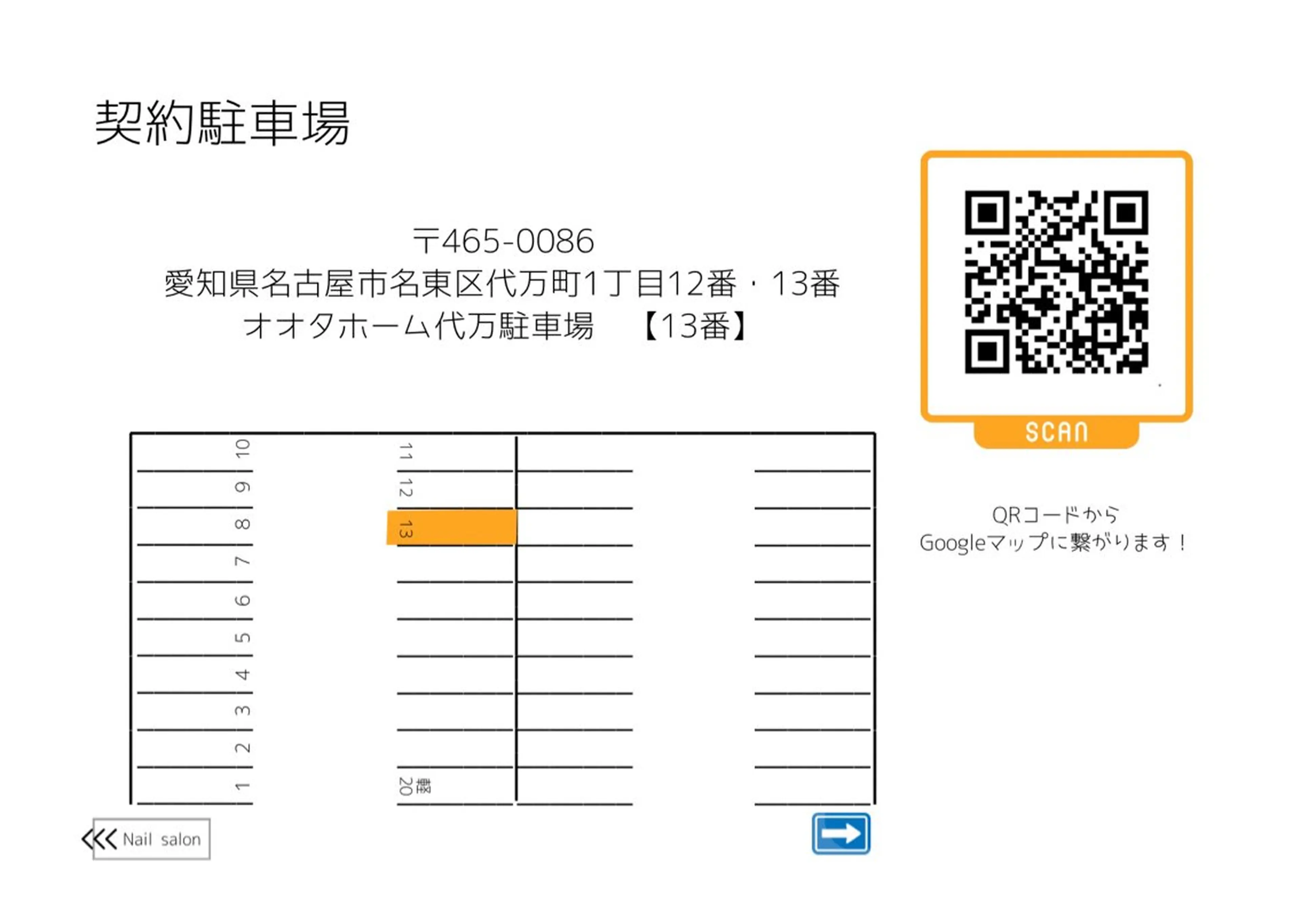Select parking space number 8
The height and width of the screenshot is (924, 1301).
(243, 525)
